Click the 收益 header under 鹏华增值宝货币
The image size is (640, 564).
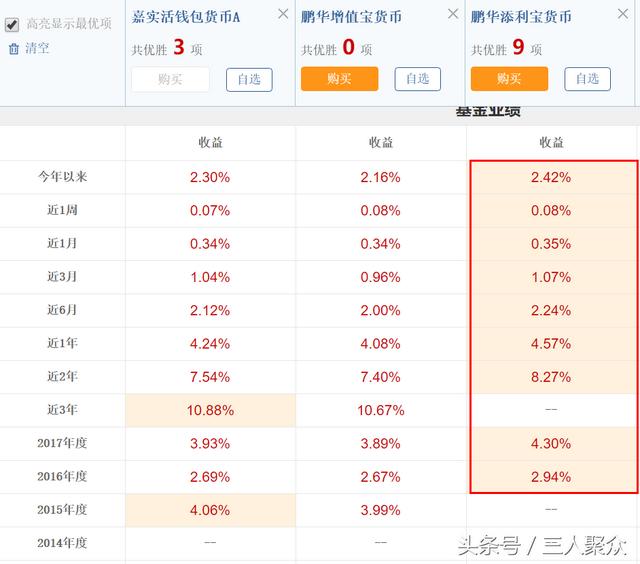[x=381, y=142]
